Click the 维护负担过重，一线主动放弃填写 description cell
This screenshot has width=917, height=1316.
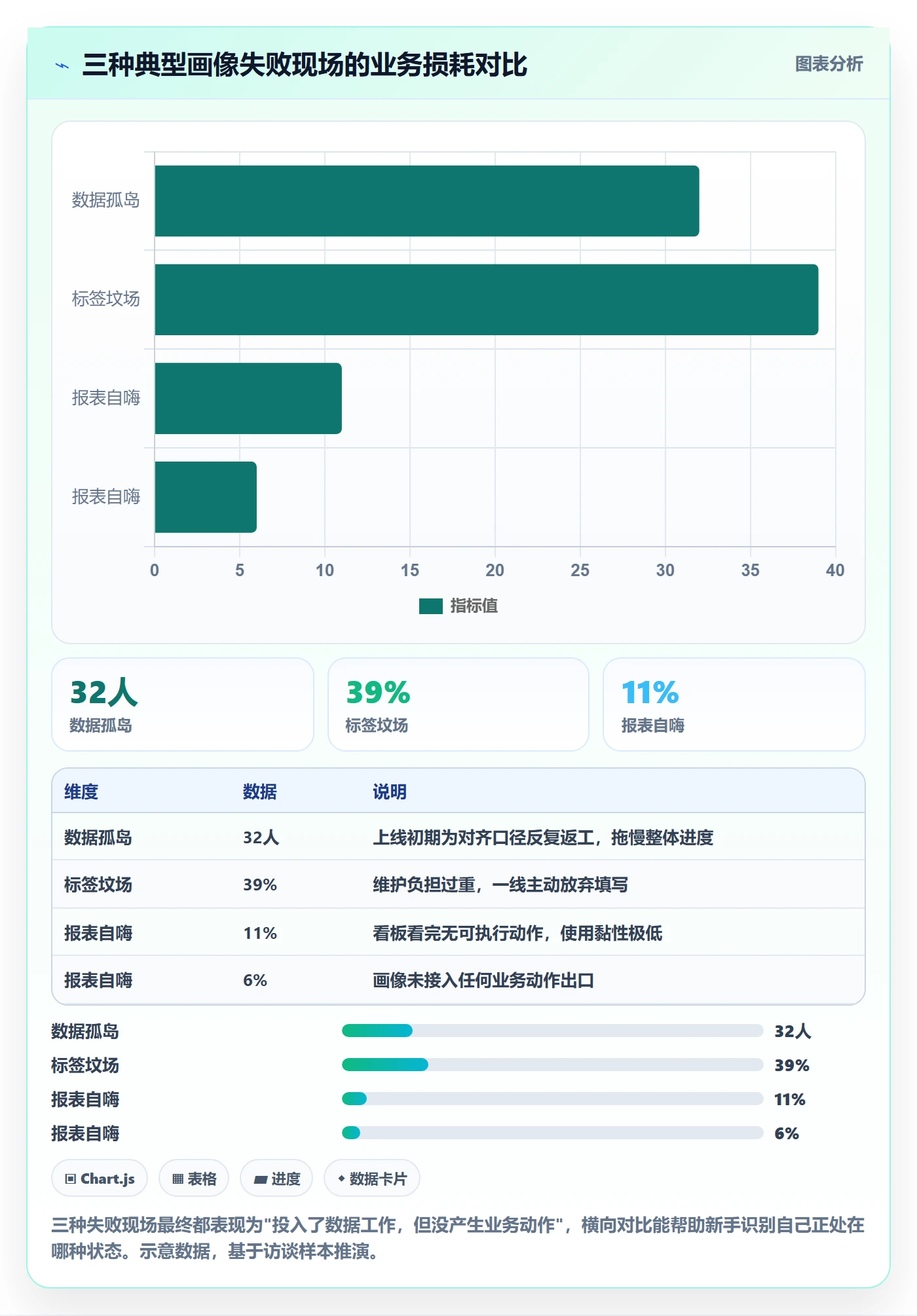(500, 885)
